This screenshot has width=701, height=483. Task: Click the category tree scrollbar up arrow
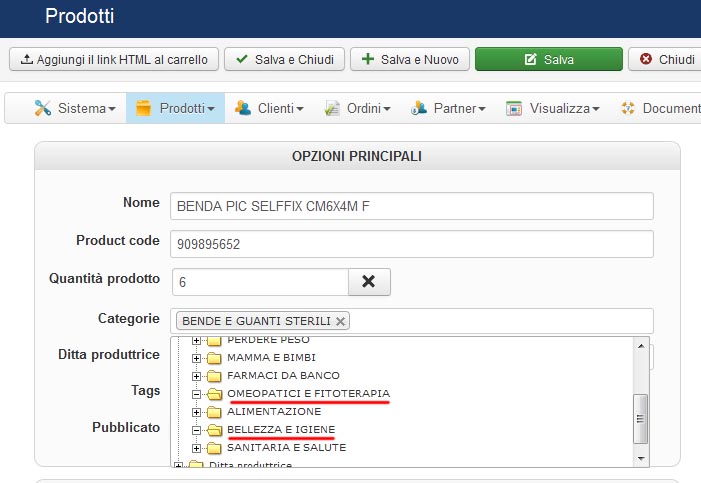[641, 346]
